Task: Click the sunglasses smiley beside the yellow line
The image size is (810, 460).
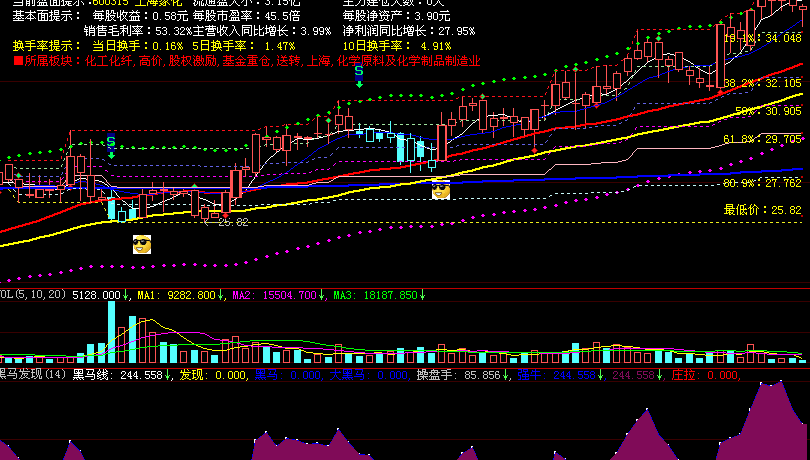Action: pos(441,190)
